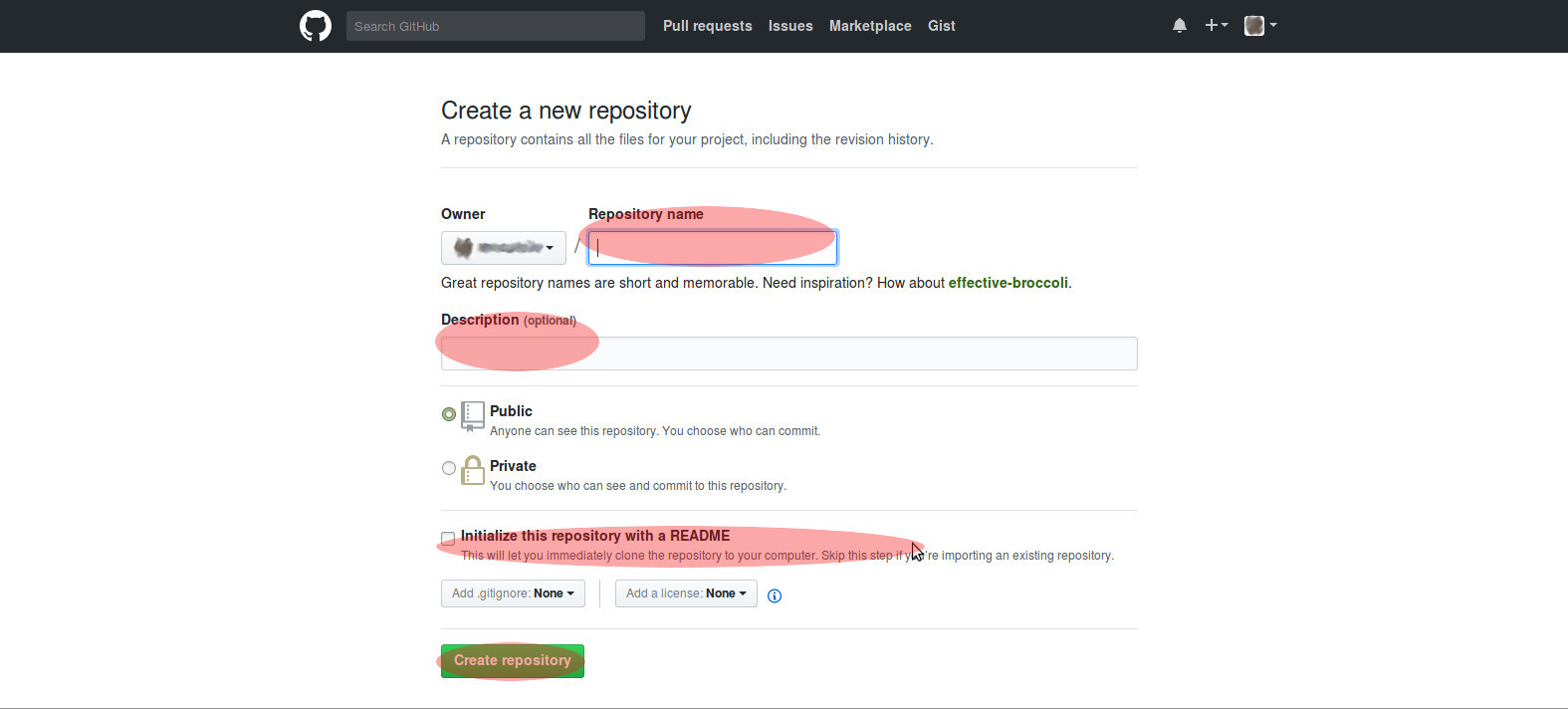The height and width of the screenshot is (709, 1568).
Task: Expand the Add a license dropdown
Action: 686,593
